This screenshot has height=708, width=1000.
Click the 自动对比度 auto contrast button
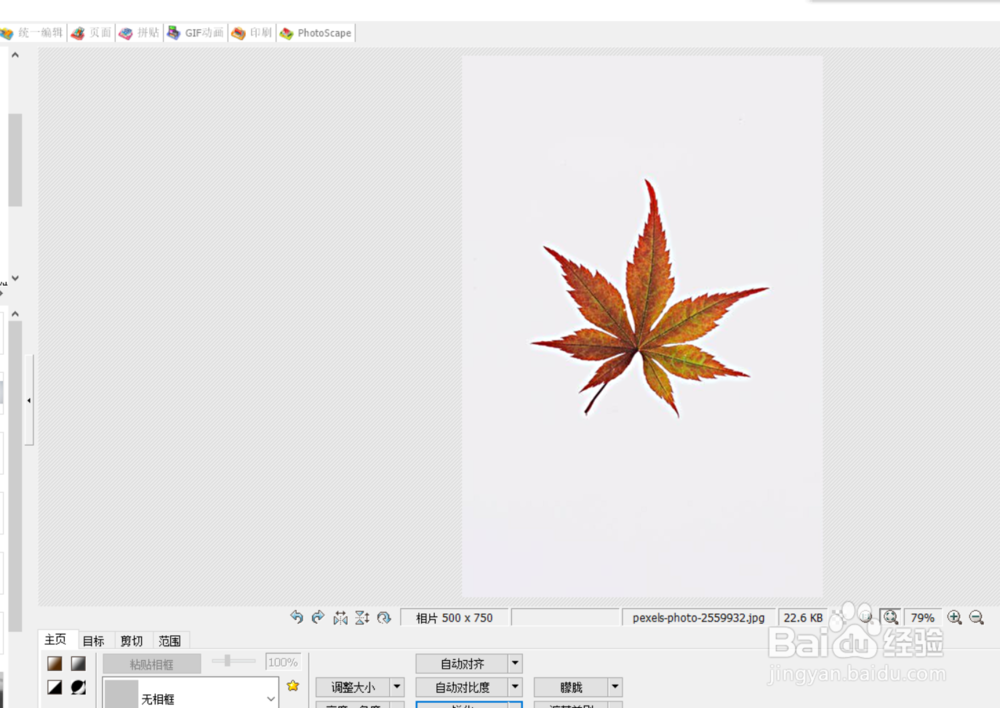[462, 687]
